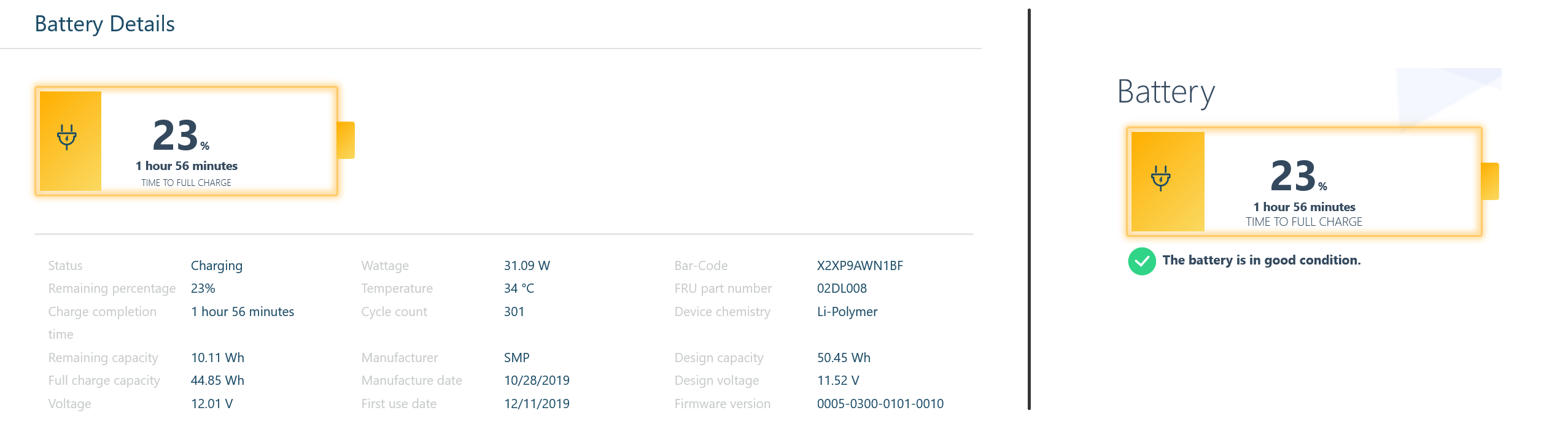Click the green checkmark battery condition icon
Image resolution: width=1568 pixels, height=429 pixels.
1142,261
